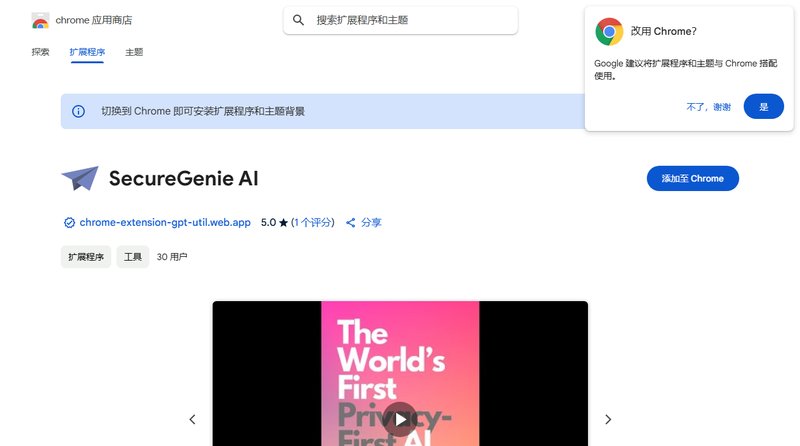800x446 pixels.
Task: Open chrome-extension-gpt-util.web.app publisher link
Action: pos(165,222)
